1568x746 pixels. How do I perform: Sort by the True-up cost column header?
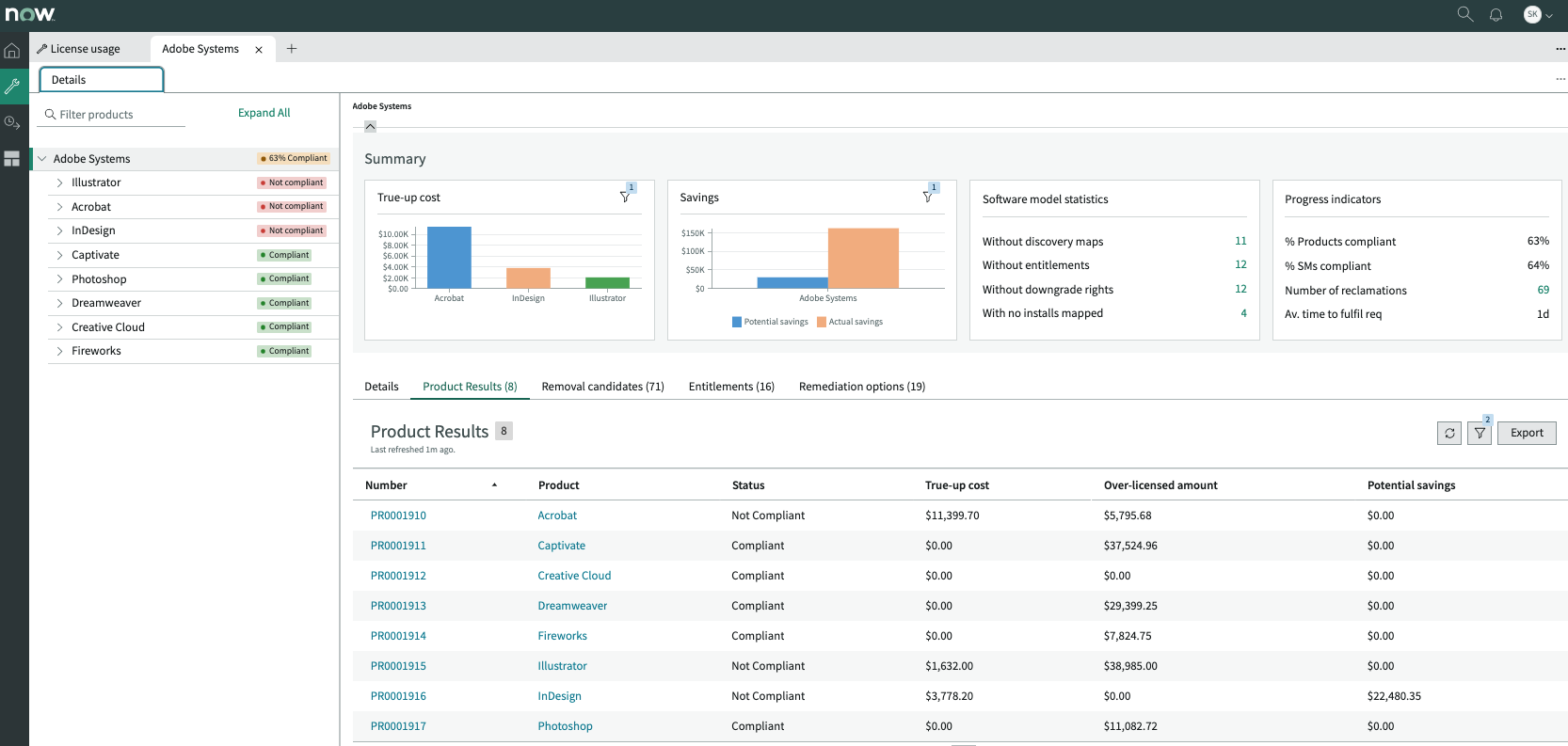click(x=957, y=485)
